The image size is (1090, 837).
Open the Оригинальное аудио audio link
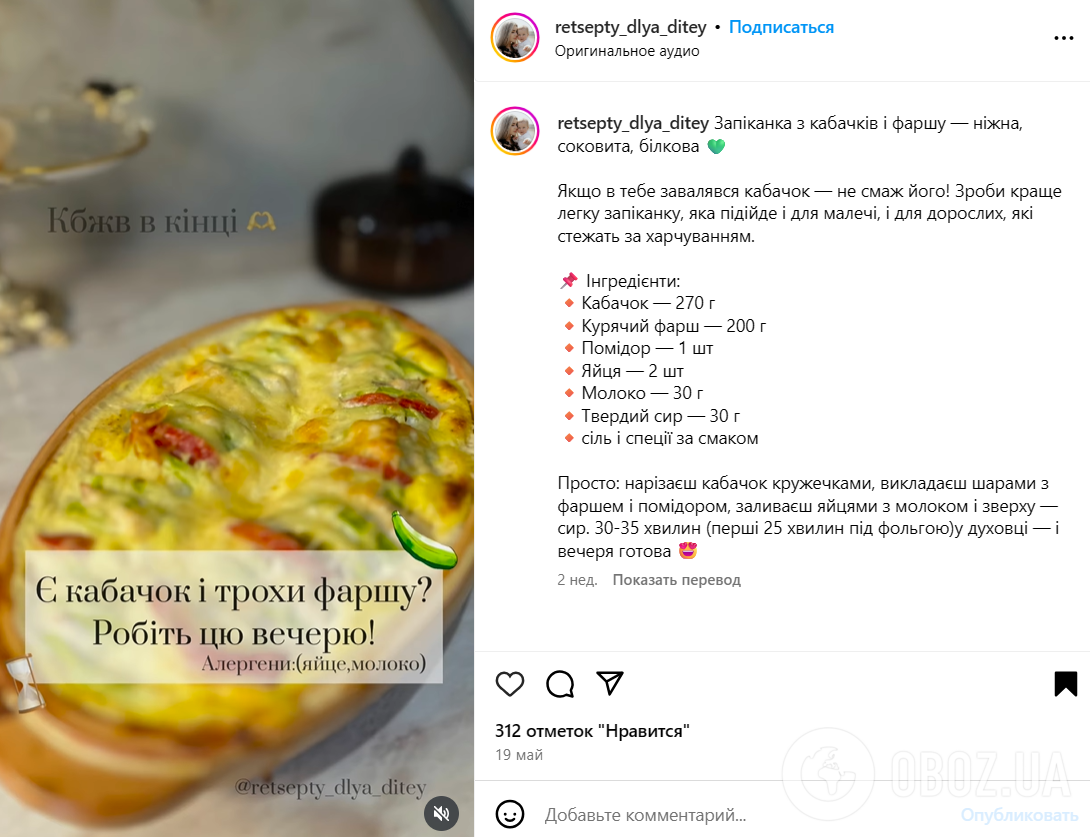627,51
